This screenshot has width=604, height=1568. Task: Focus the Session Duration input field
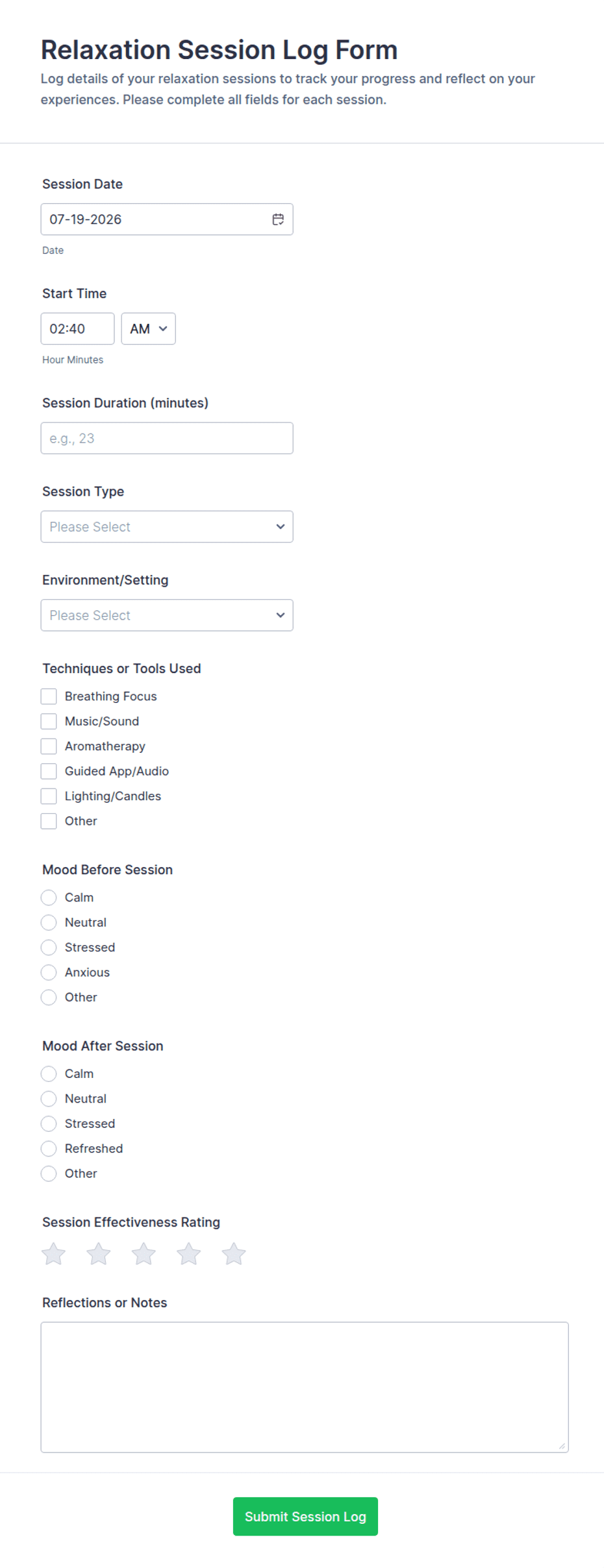(167, 438)
